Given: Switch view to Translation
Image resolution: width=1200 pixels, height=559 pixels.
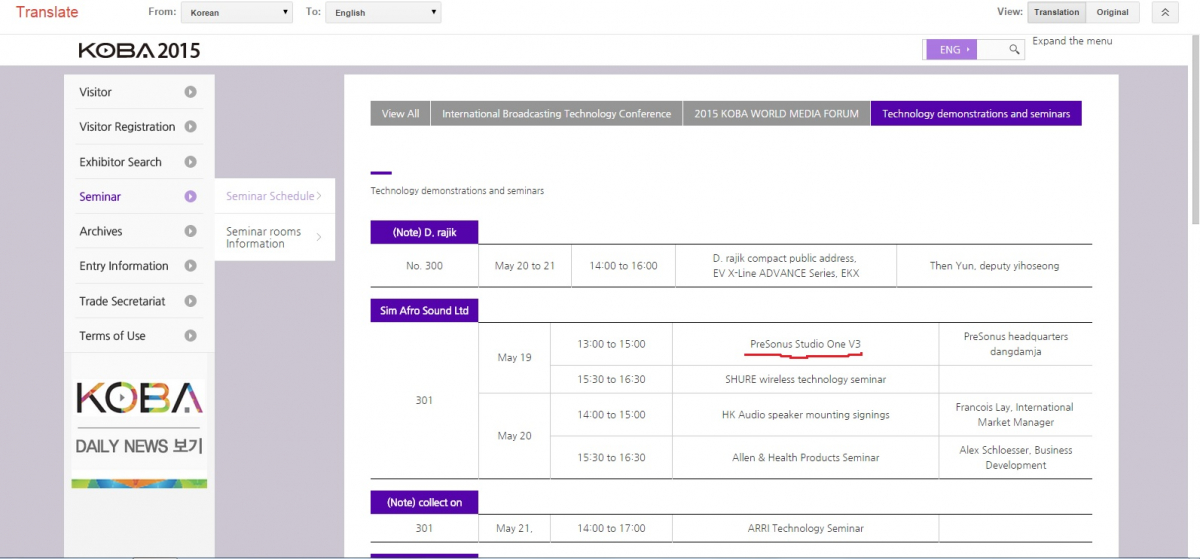Looking at the screenshot, I should (1057, 12).
